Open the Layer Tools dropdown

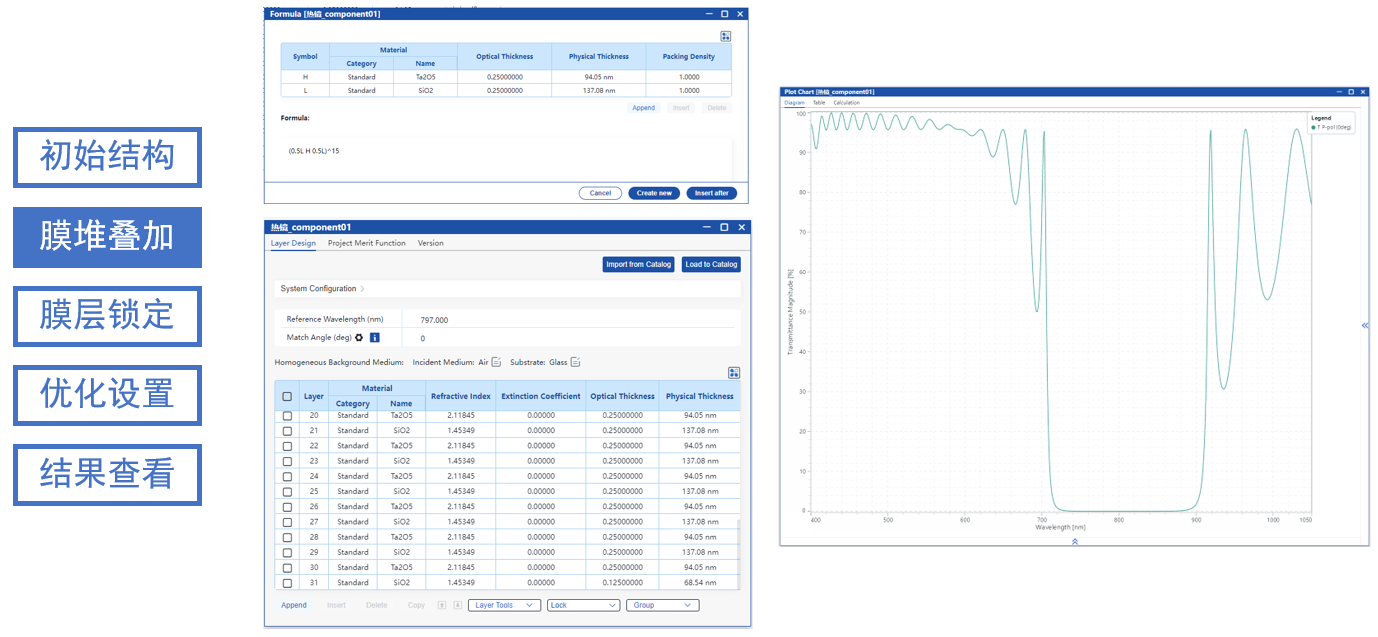(x=504, y=605)
